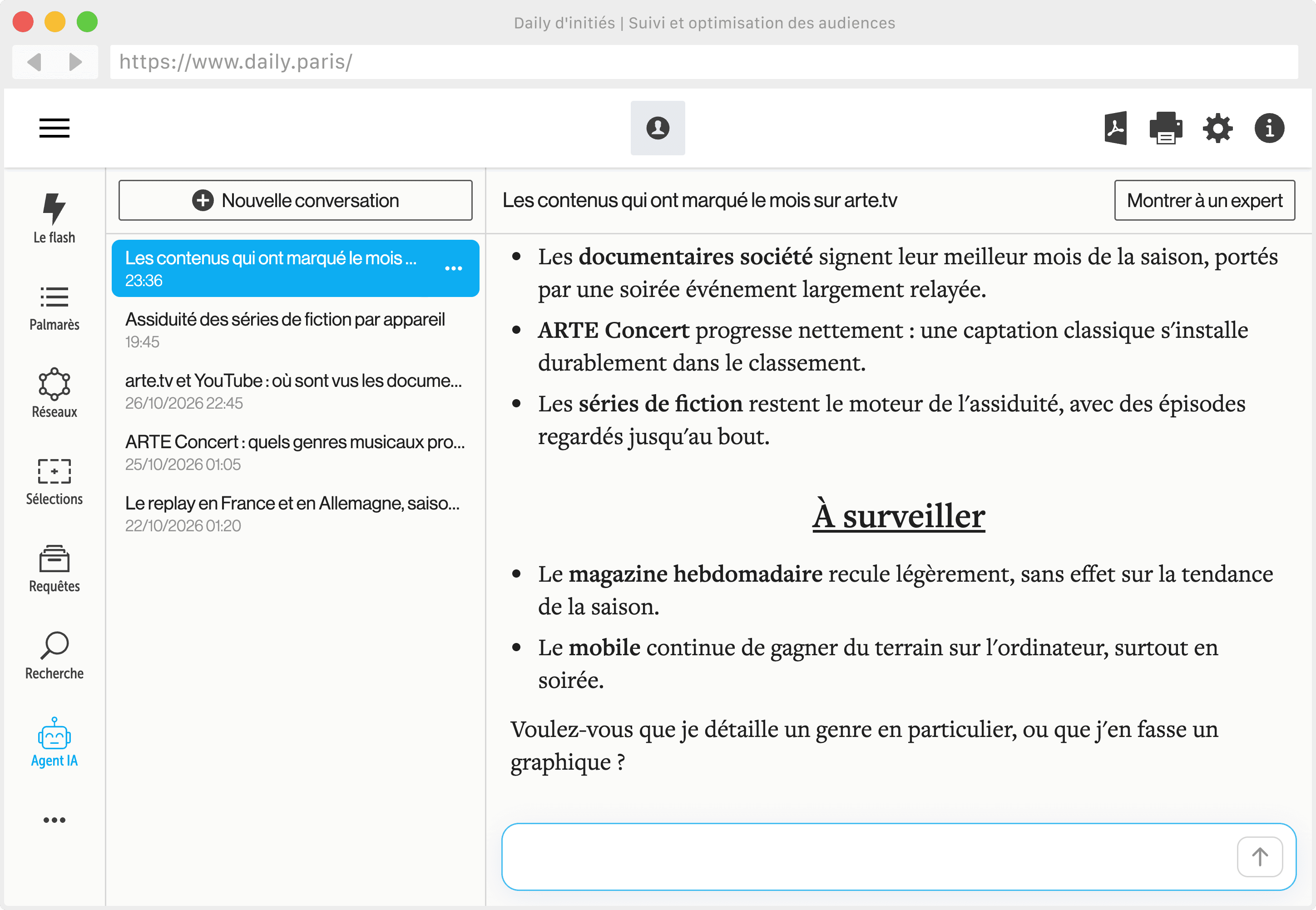Go to Palmarès section
This screenshot has height=910, width=1316.
(x=54, y=308)
